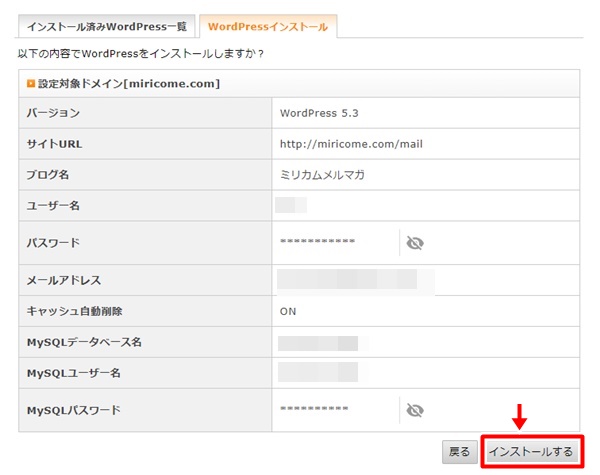
Task: Click the masked パスワード asterisks value
Action: (x=318, y=241)
